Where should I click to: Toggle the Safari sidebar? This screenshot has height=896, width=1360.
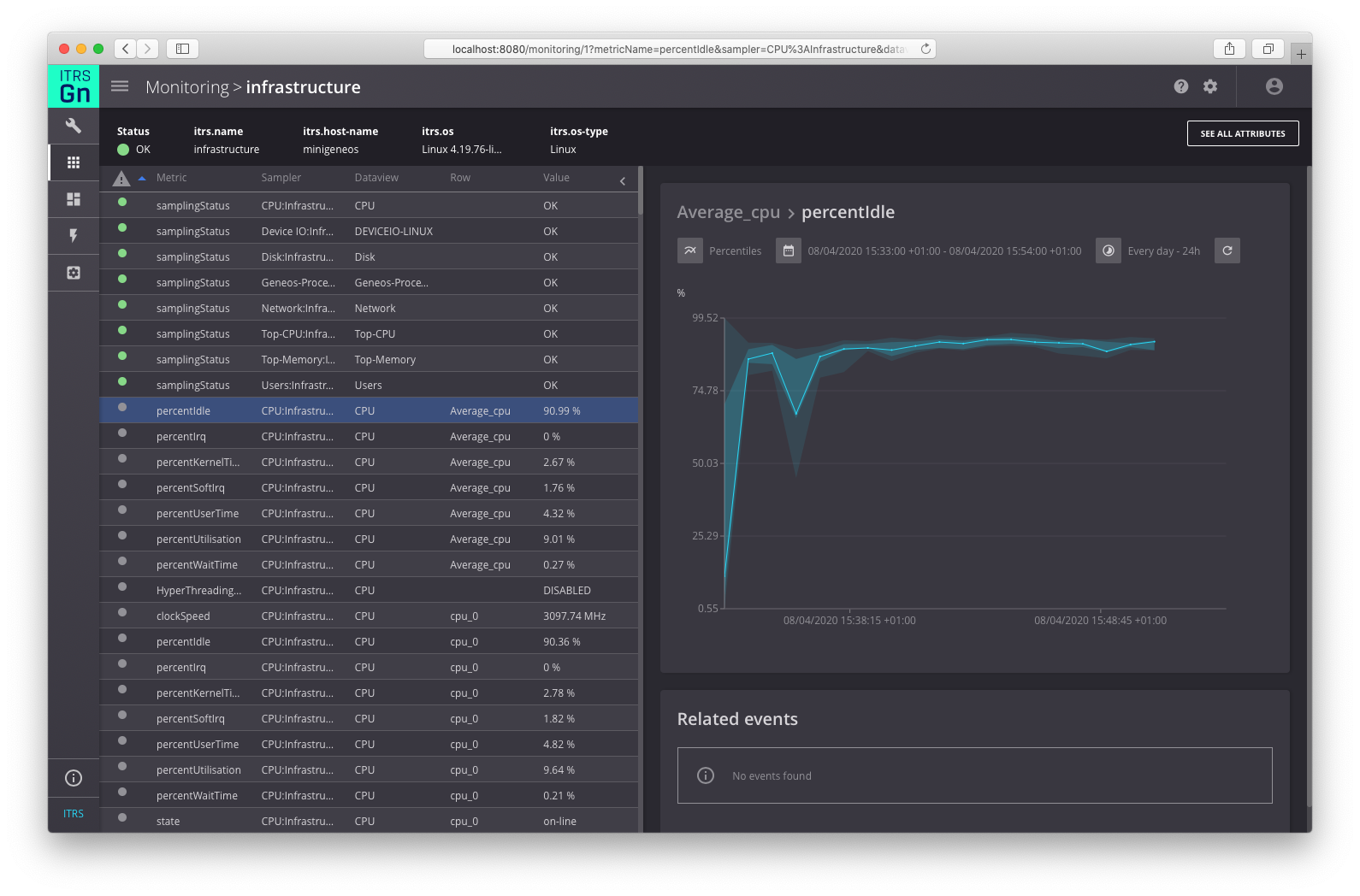point(182,49)
